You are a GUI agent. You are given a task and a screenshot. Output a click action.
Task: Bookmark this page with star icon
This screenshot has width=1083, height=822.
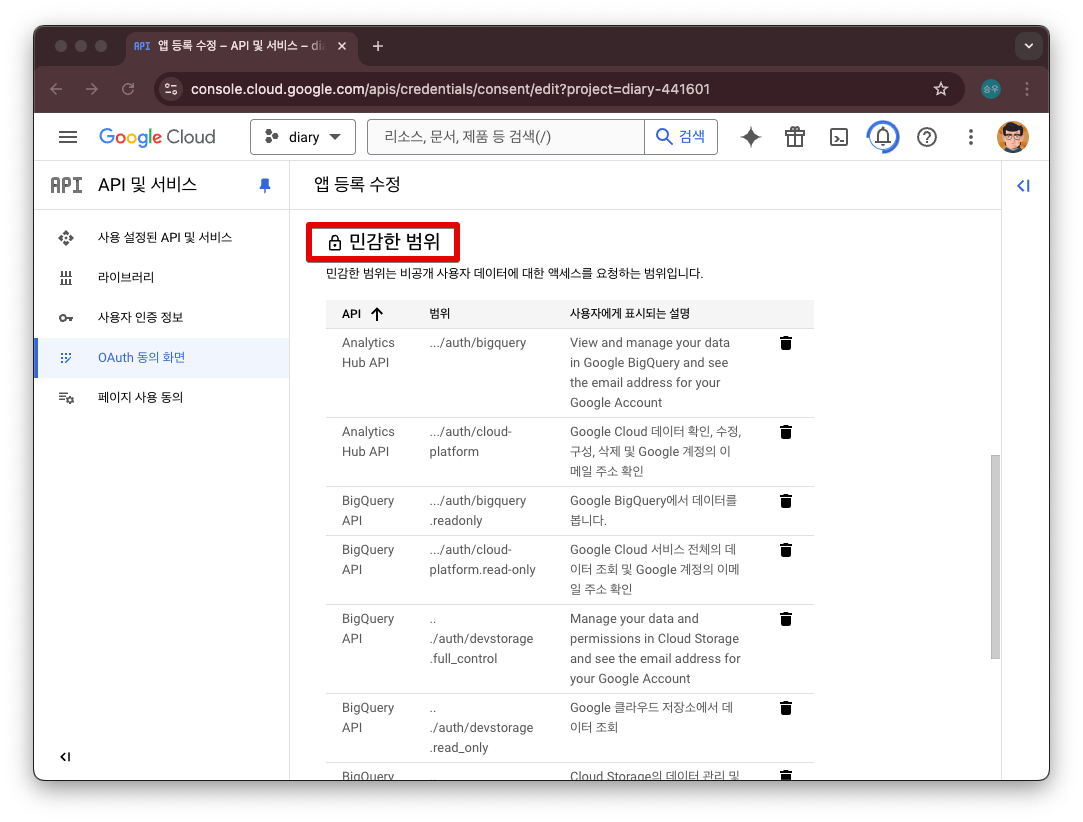click(x=941, y=89)
